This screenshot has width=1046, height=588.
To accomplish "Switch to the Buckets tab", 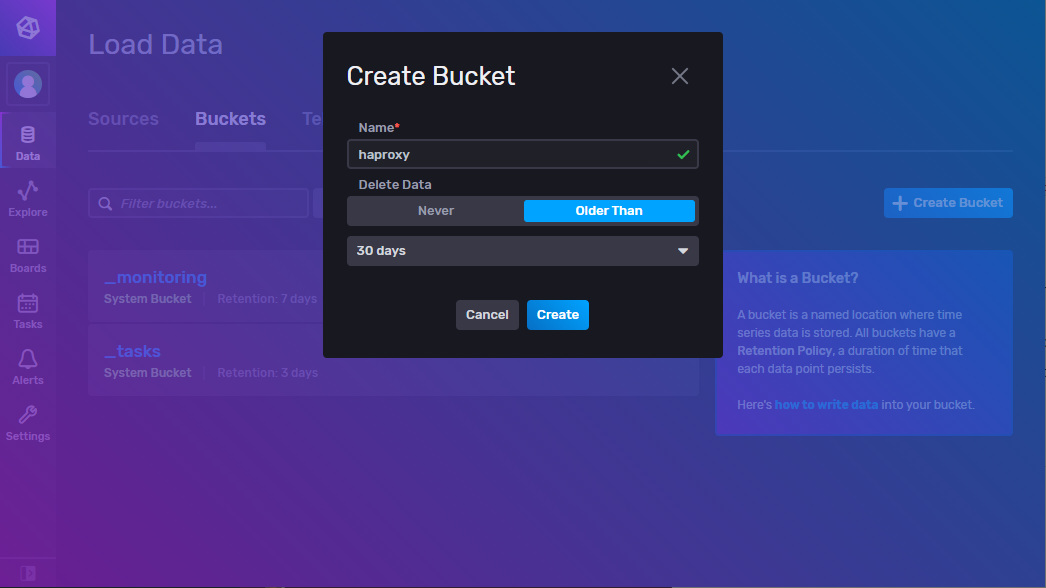I will point(230,118).
